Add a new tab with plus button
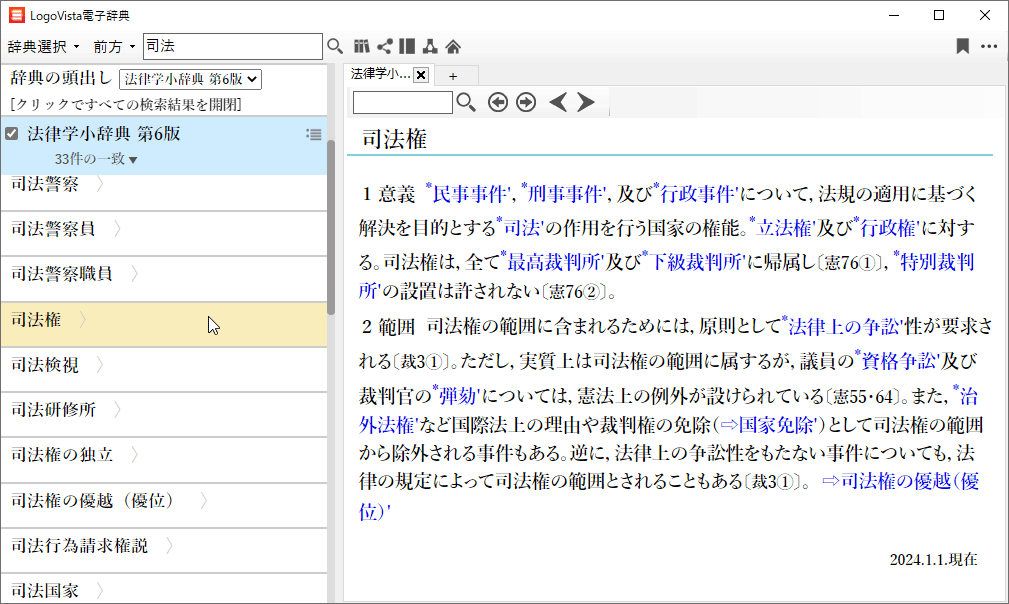1009x604 pixels. pyautogui.click(x=453, y=76)
